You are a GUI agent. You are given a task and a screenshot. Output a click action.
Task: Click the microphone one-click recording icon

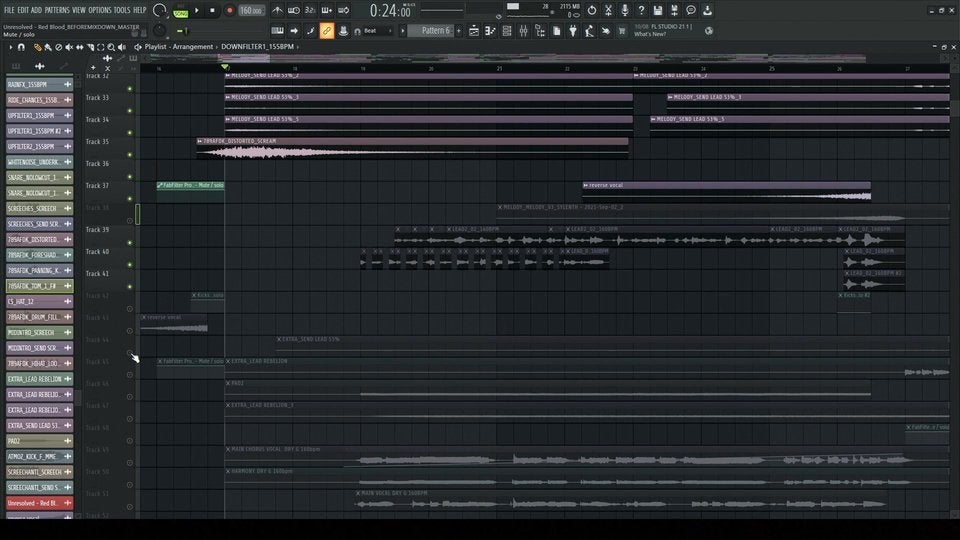click(624, 10)
